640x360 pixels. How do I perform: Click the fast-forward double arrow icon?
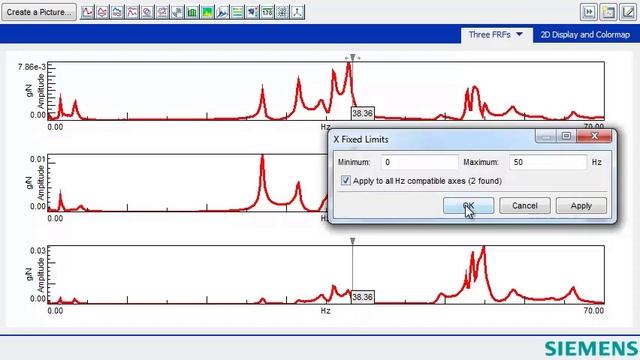click(x=589, y=12)
